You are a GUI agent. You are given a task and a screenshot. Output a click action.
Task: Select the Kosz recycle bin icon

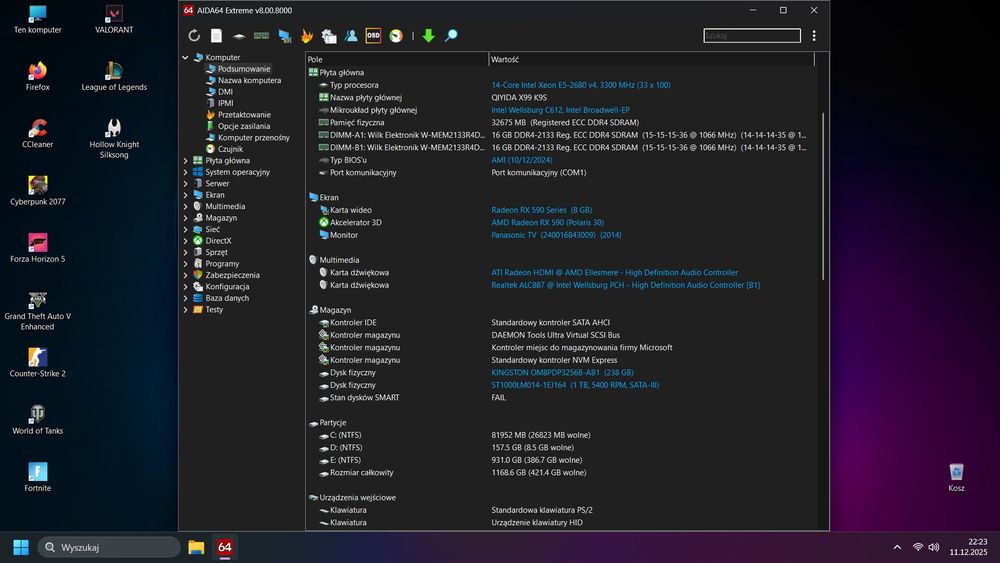(x=956, y=478)
